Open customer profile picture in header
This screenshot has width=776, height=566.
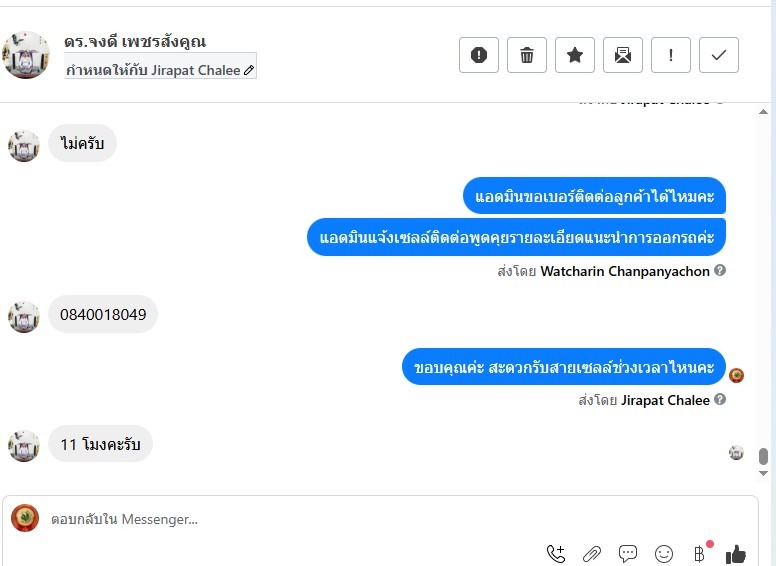26,55
